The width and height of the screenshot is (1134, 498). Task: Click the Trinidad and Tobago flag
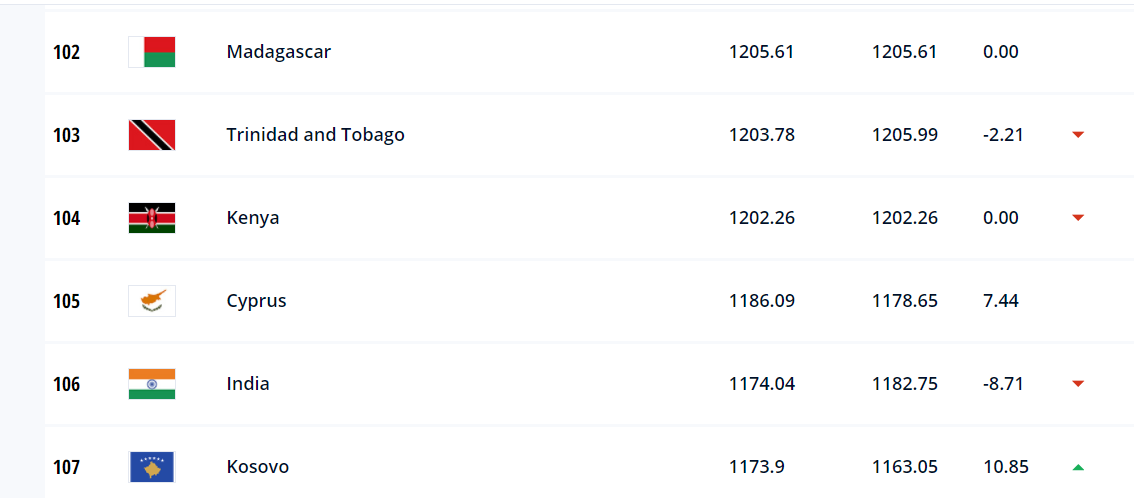tap(152, 135)
